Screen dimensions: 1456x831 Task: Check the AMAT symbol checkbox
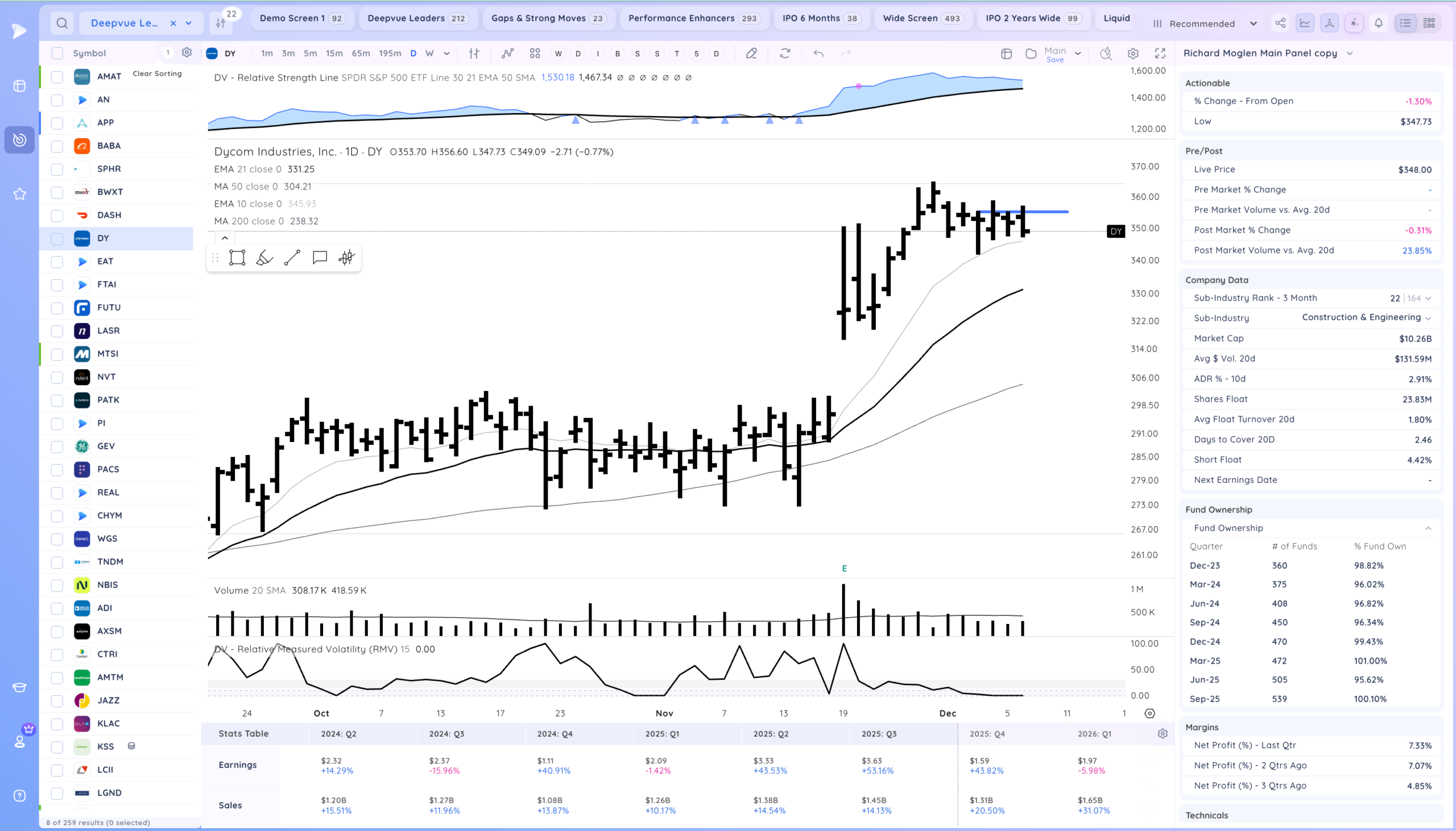pos(57,76)
